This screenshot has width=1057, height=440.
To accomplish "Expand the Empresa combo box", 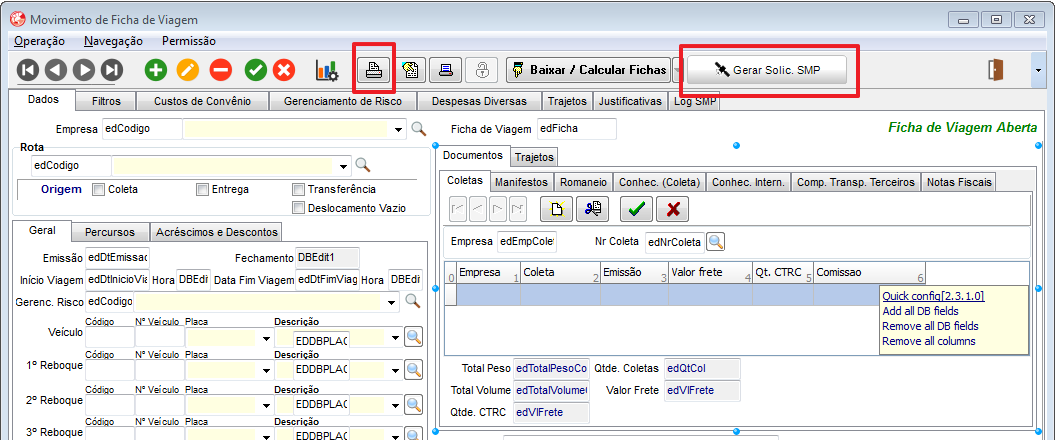I will pyautogui.click(x=400, y=129).
